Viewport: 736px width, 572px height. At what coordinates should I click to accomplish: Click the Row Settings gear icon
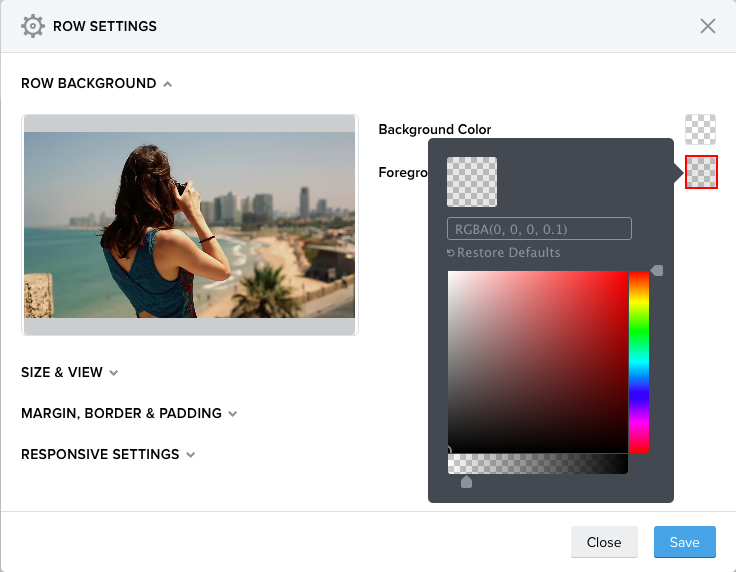point(33,26)
